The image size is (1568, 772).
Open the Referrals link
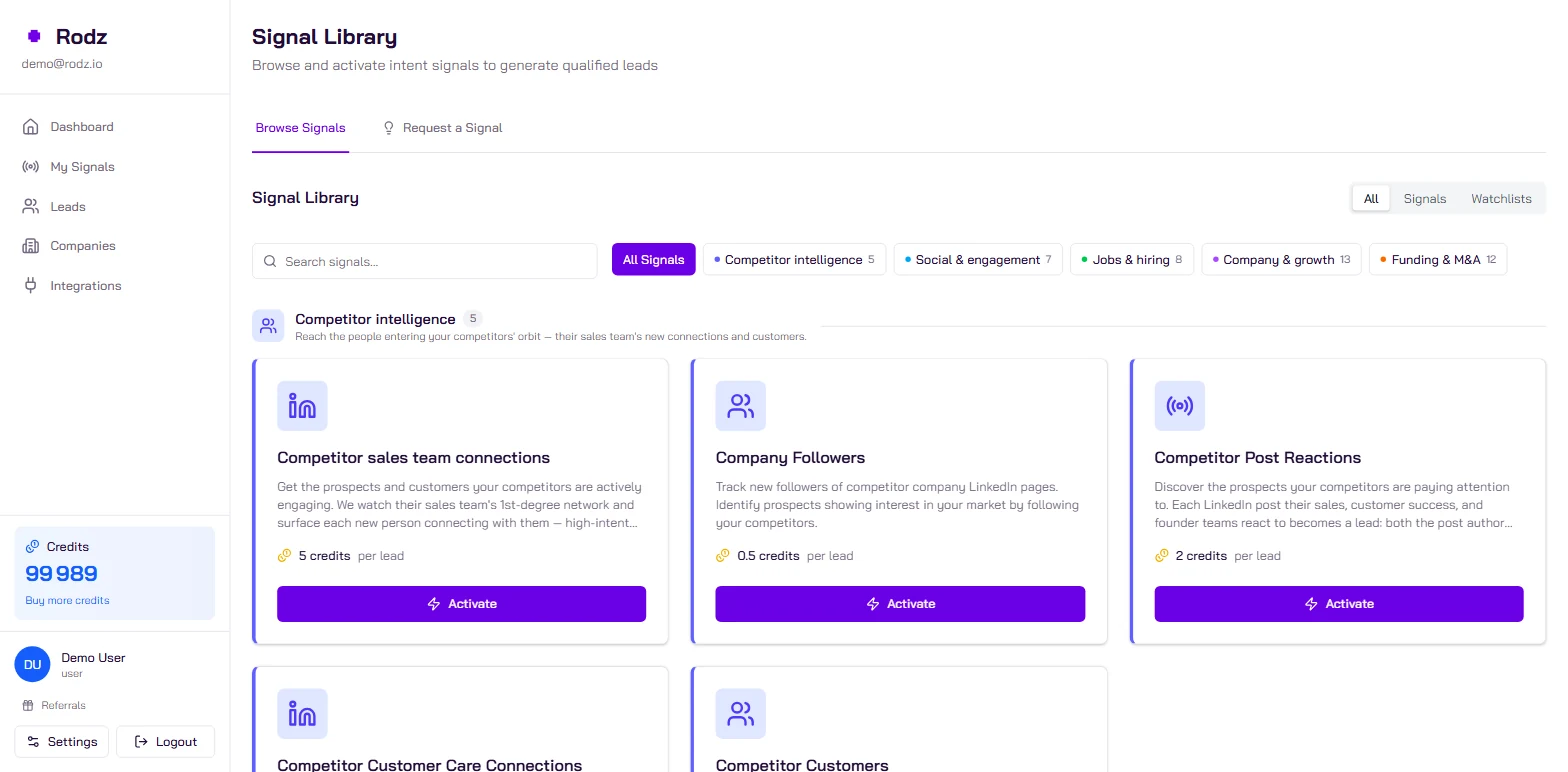(x=54, y=706)
